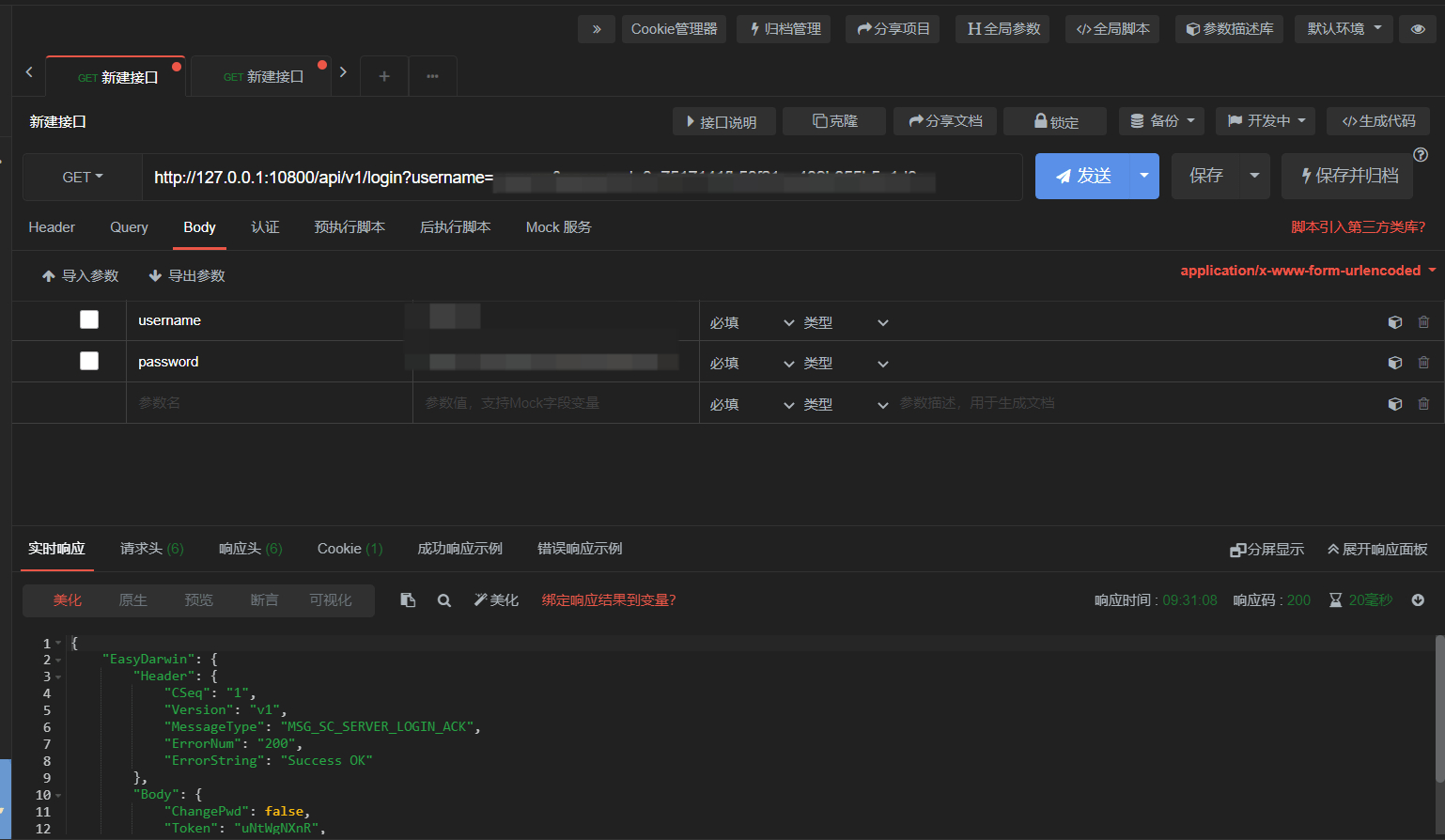Search the response with magnifier icon
The height and width of the screenshot is (840, 1445).
click(444, 600)
